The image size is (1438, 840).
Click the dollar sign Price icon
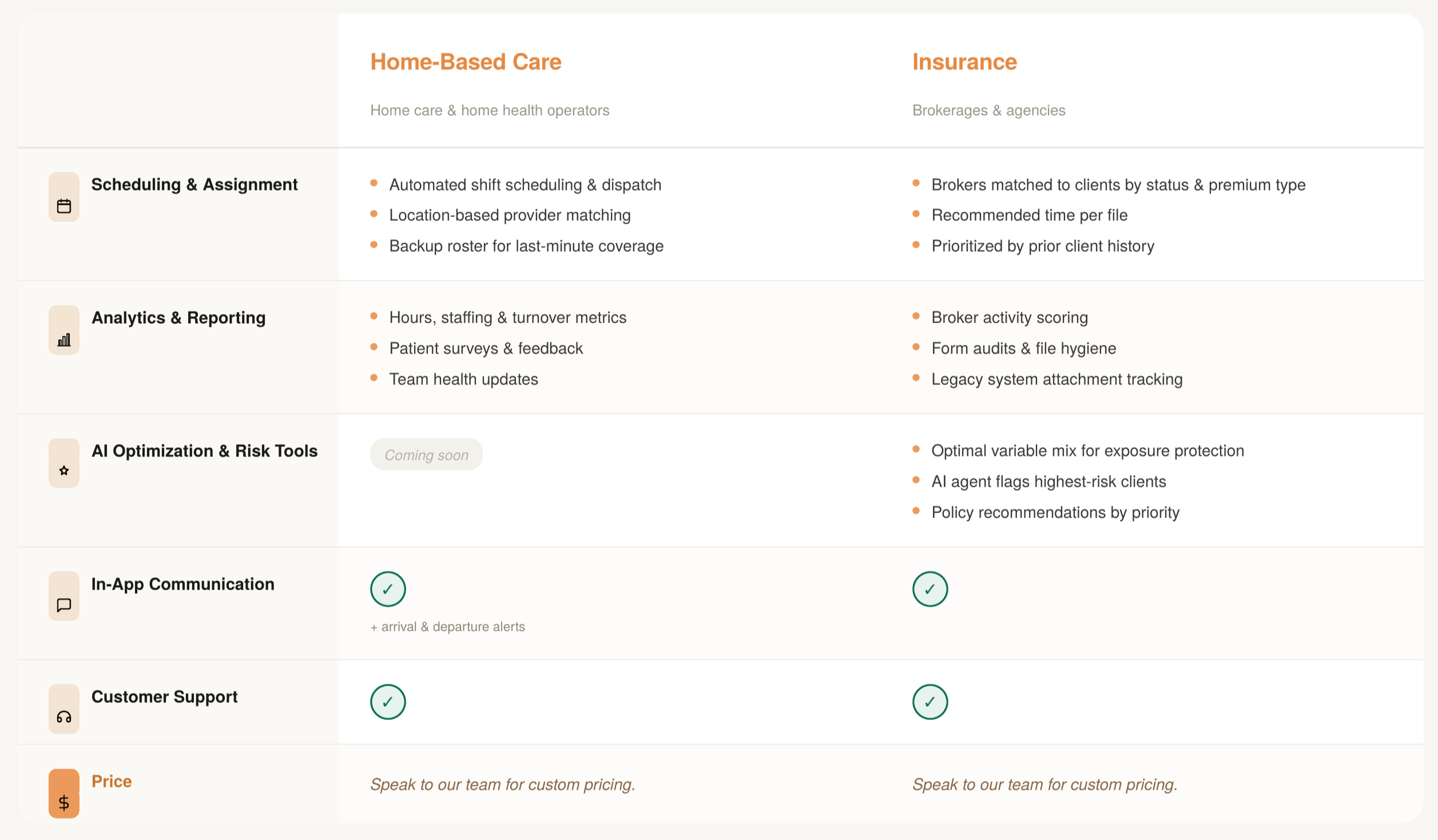pos(64,793)
